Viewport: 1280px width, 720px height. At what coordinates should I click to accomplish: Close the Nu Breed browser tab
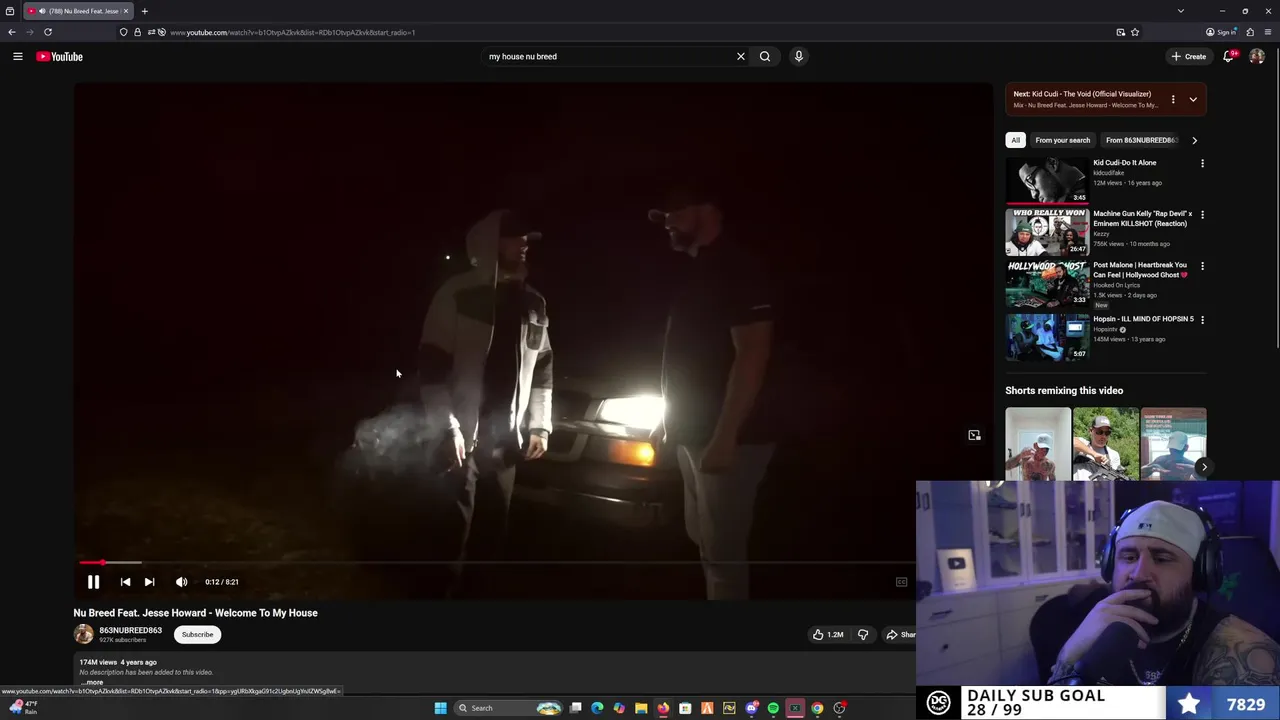[126, 11]
